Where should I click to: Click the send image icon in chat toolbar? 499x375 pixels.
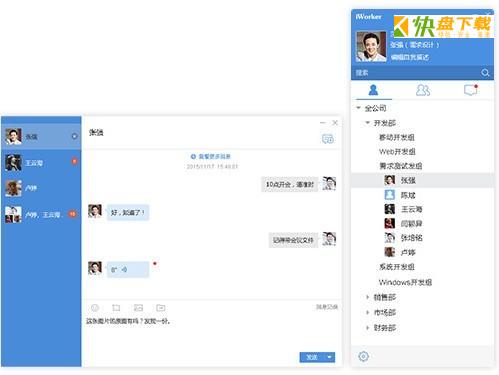click(138, 308)
